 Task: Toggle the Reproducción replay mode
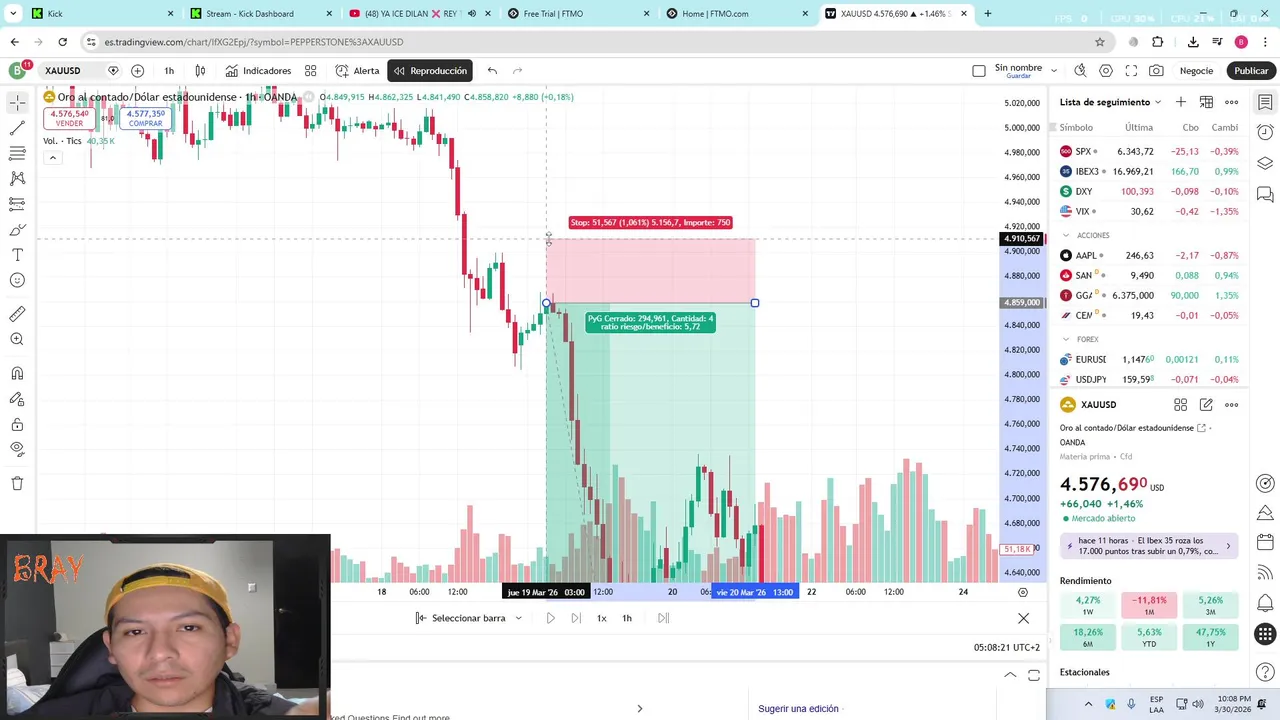click(430, 71)
